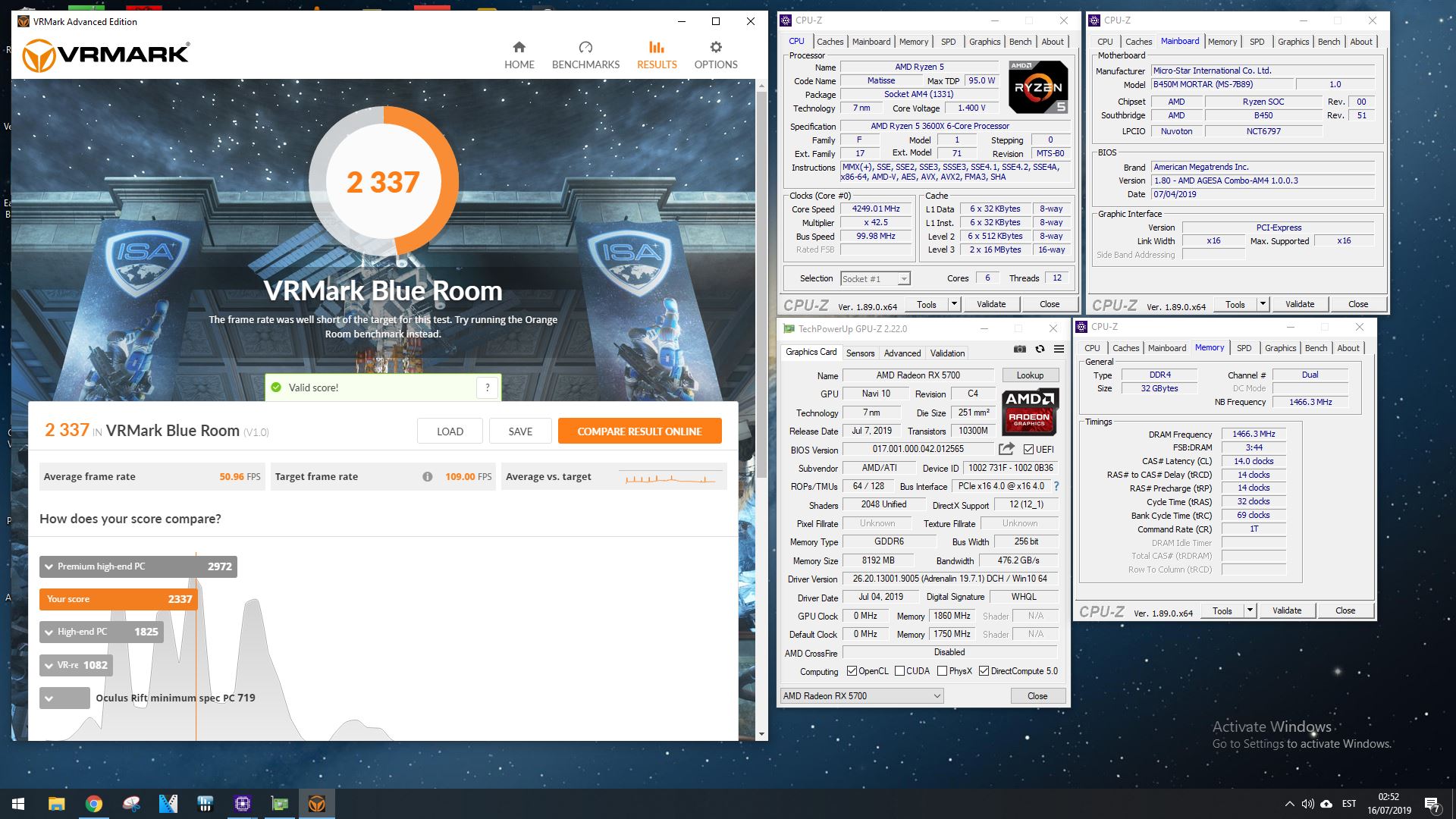Toggle OpenCL checkbox

[852, 671]
